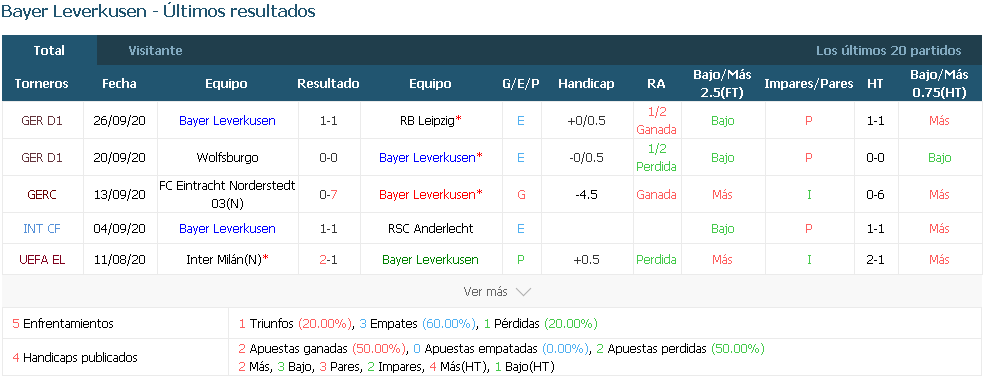986x381 pixels.
Task: Select the Total tab
Action: point(49,50)
